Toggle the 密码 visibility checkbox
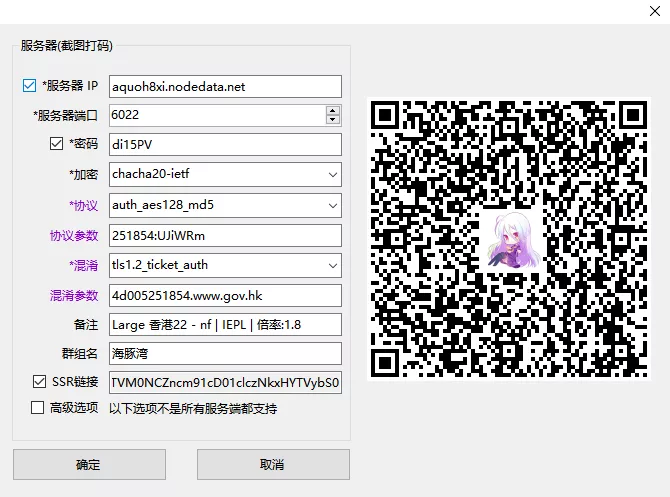This screenshot has height=497, width=670. coord(56,143)
